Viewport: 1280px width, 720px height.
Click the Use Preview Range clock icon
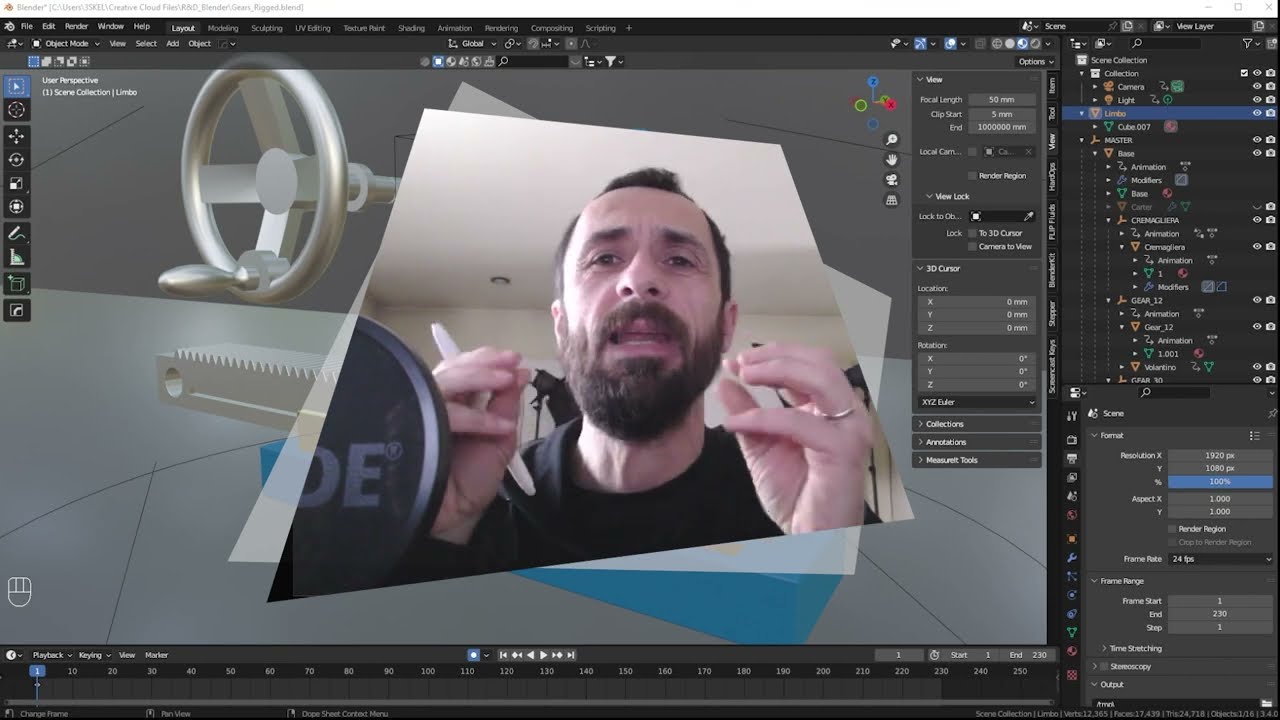[x=934, y=655]
